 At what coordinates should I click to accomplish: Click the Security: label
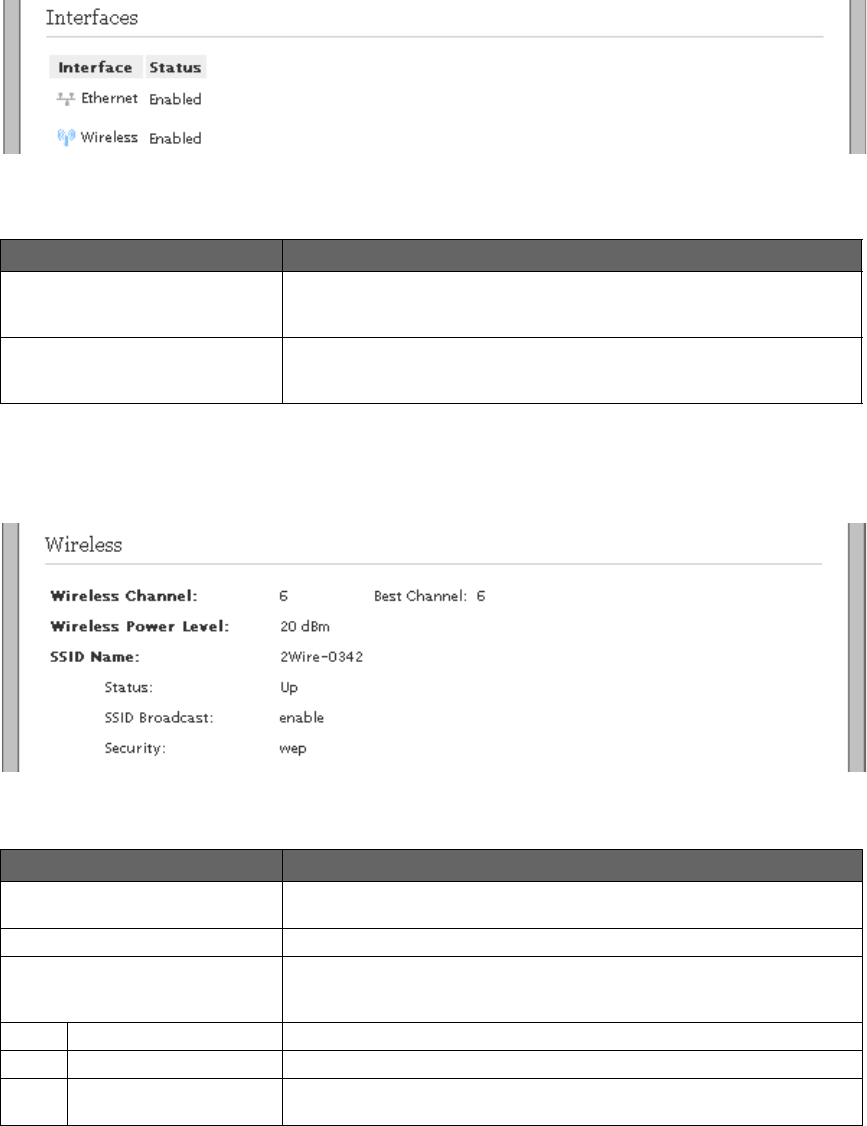point(135,748)
